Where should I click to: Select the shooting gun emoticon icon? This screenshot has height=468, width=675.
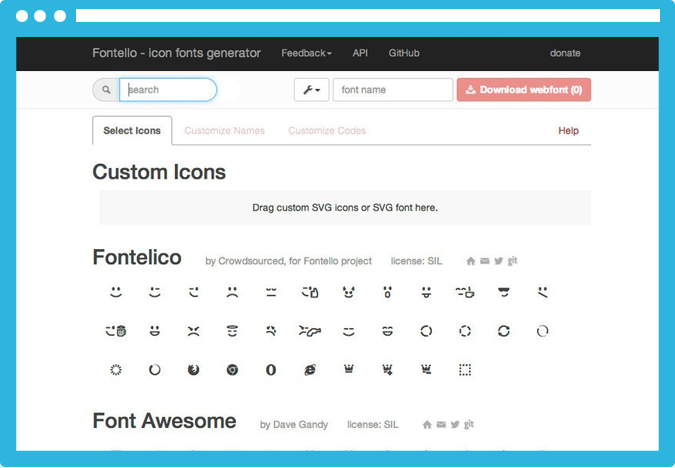(x=310, y=331)
